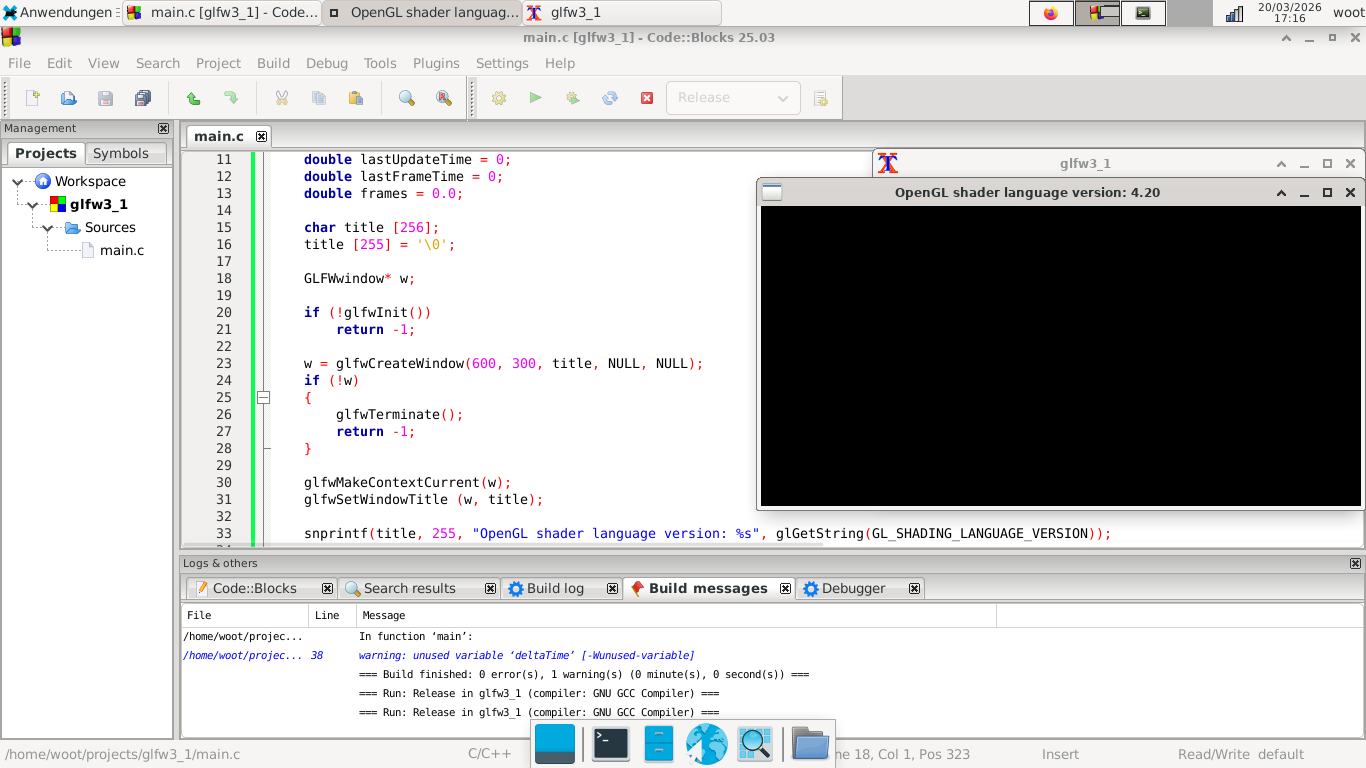1366x768 pixels.
Task: Close the Management panel
Action: click(x=164, y=128)
